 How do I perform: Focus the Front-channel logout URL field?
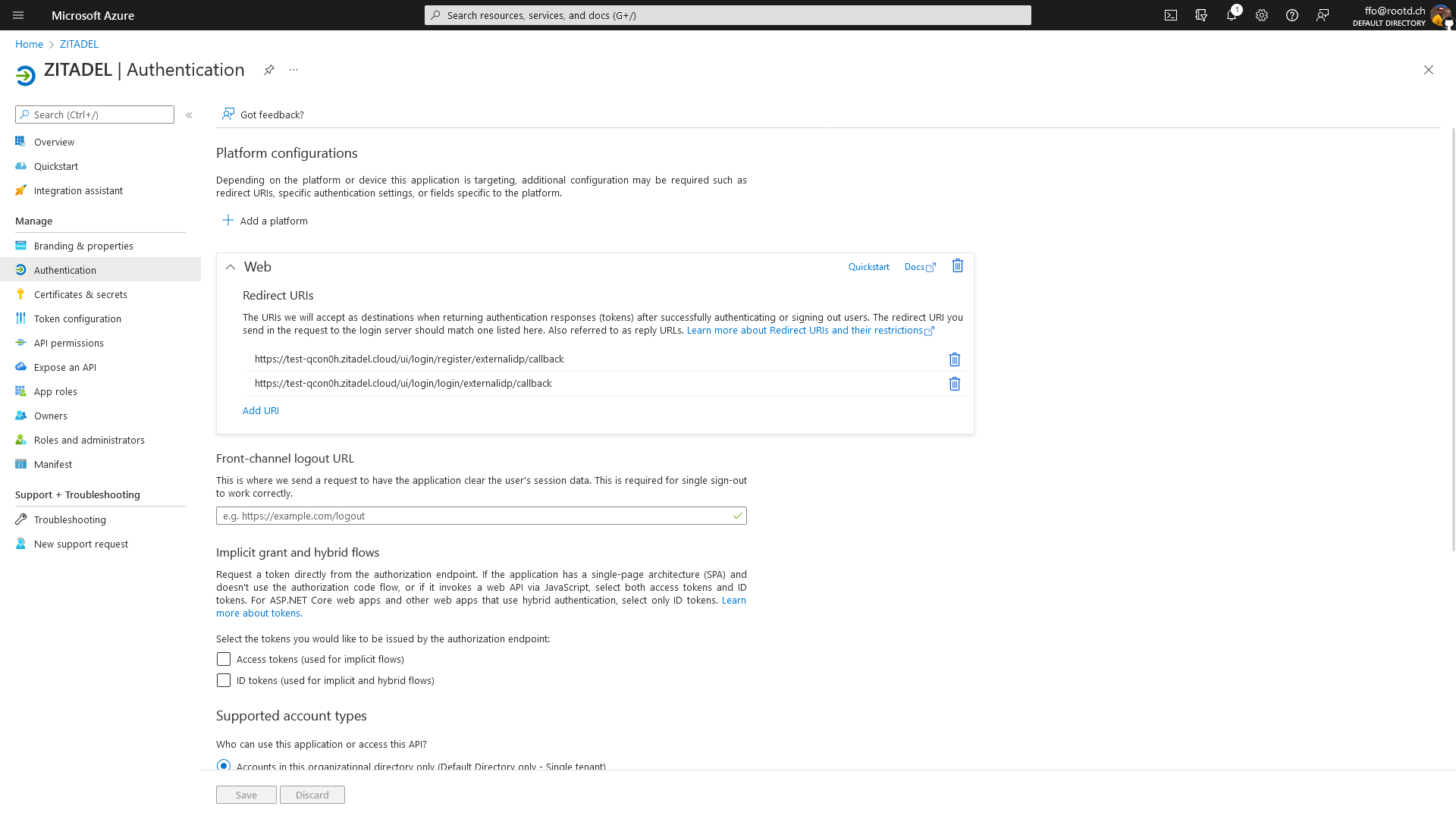482,516
